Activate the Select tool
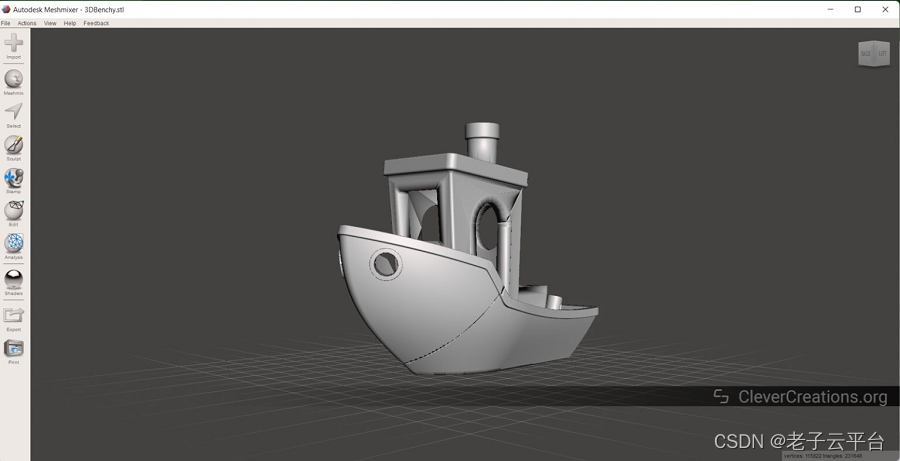The image size is (900, 461). coord(14,112)
